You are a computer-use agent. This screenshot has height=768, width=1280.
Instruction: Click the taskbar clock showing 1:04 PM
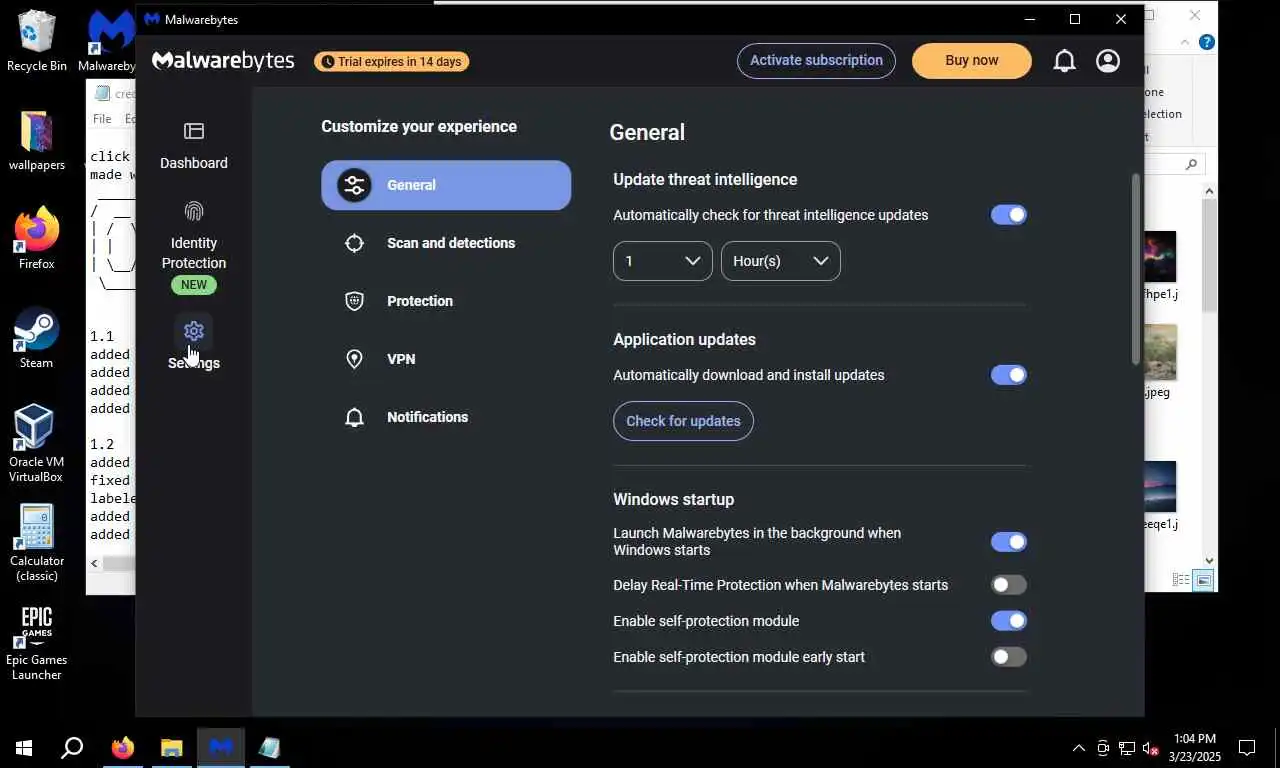(1195, 748)
